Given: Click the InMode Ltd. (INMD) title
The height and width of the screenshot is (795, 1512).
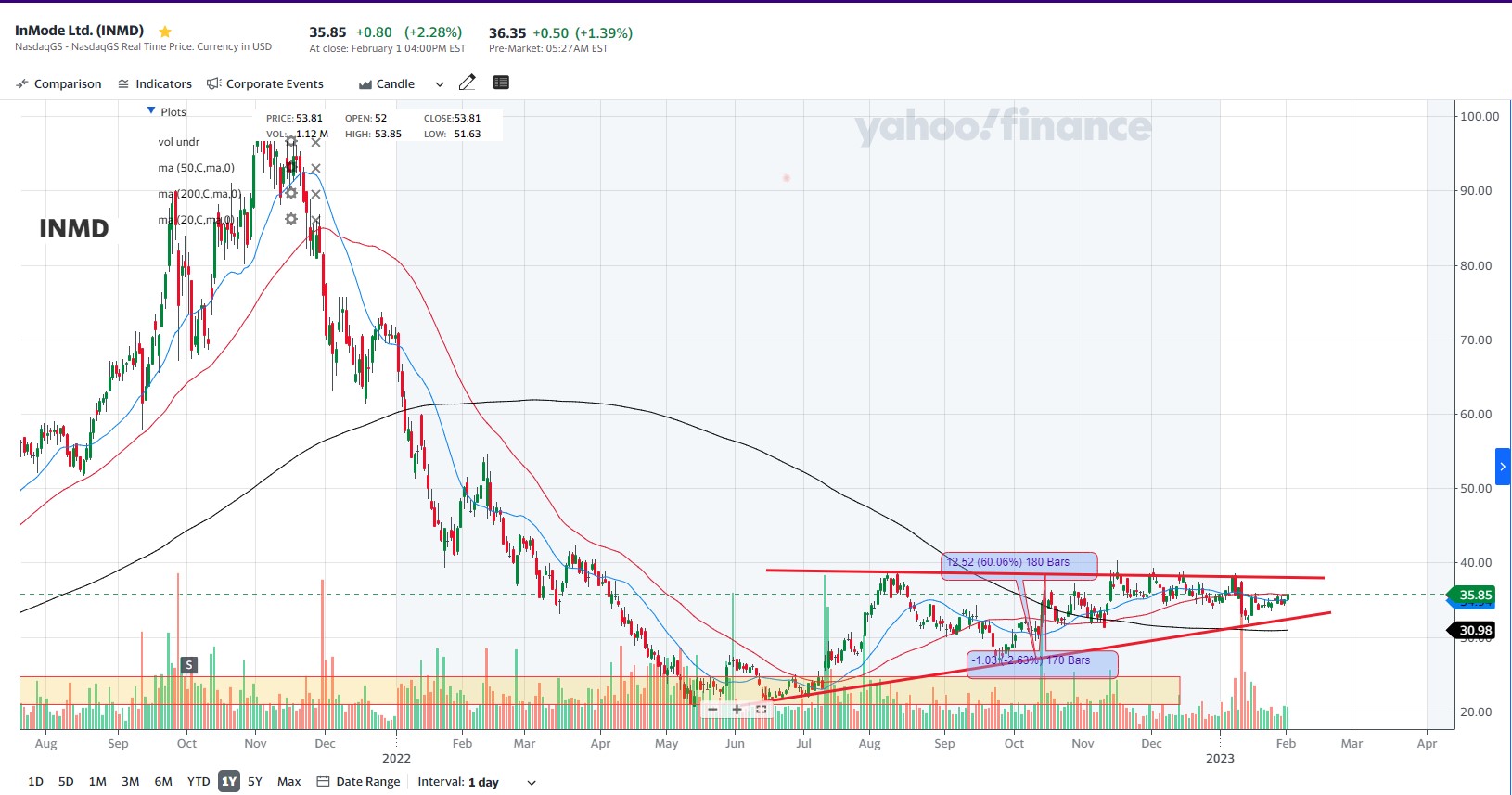Looking at the screenshot, I should pos(80,31).
